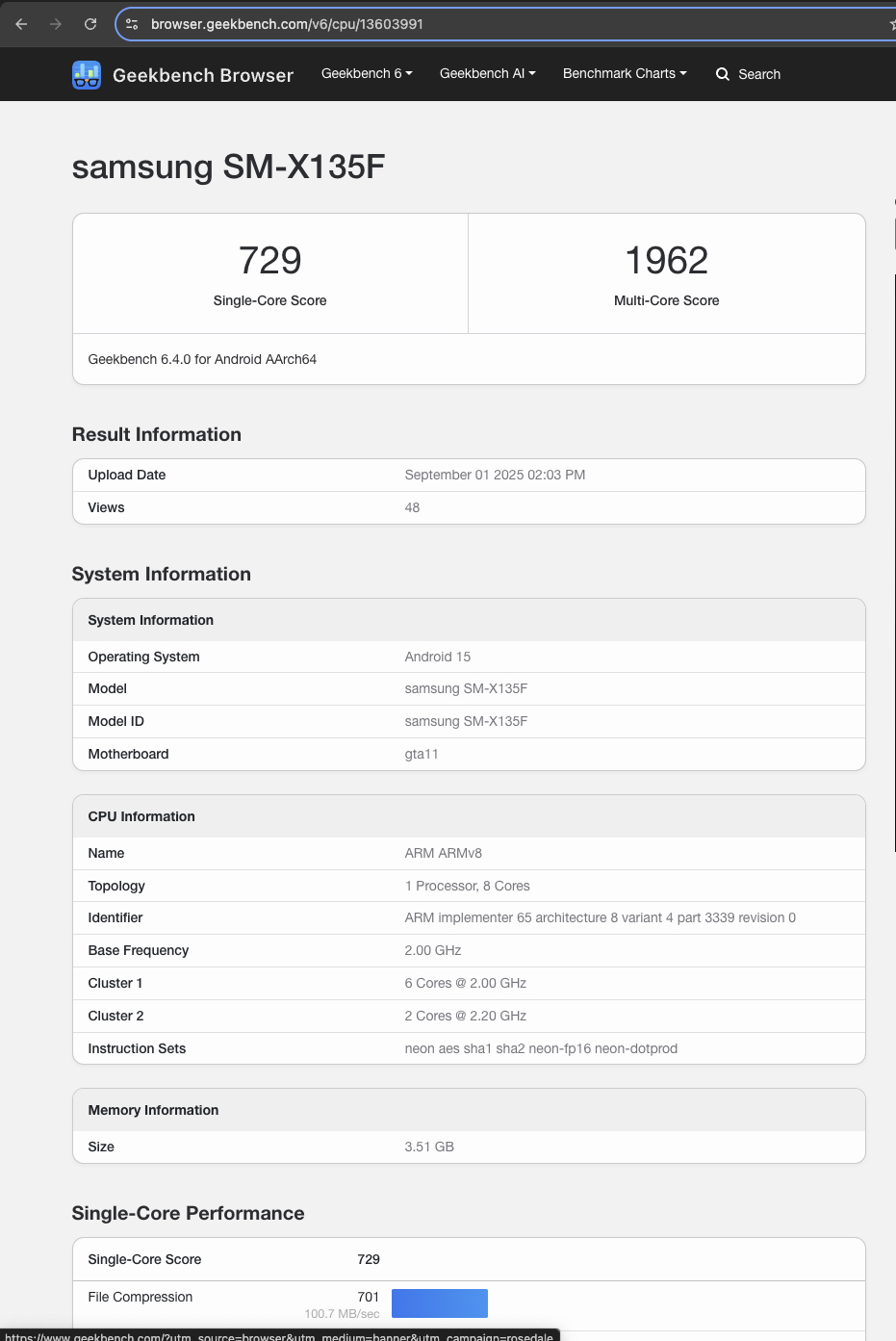
Task: Click the browser forward arrow
Action: pos(56,24)
